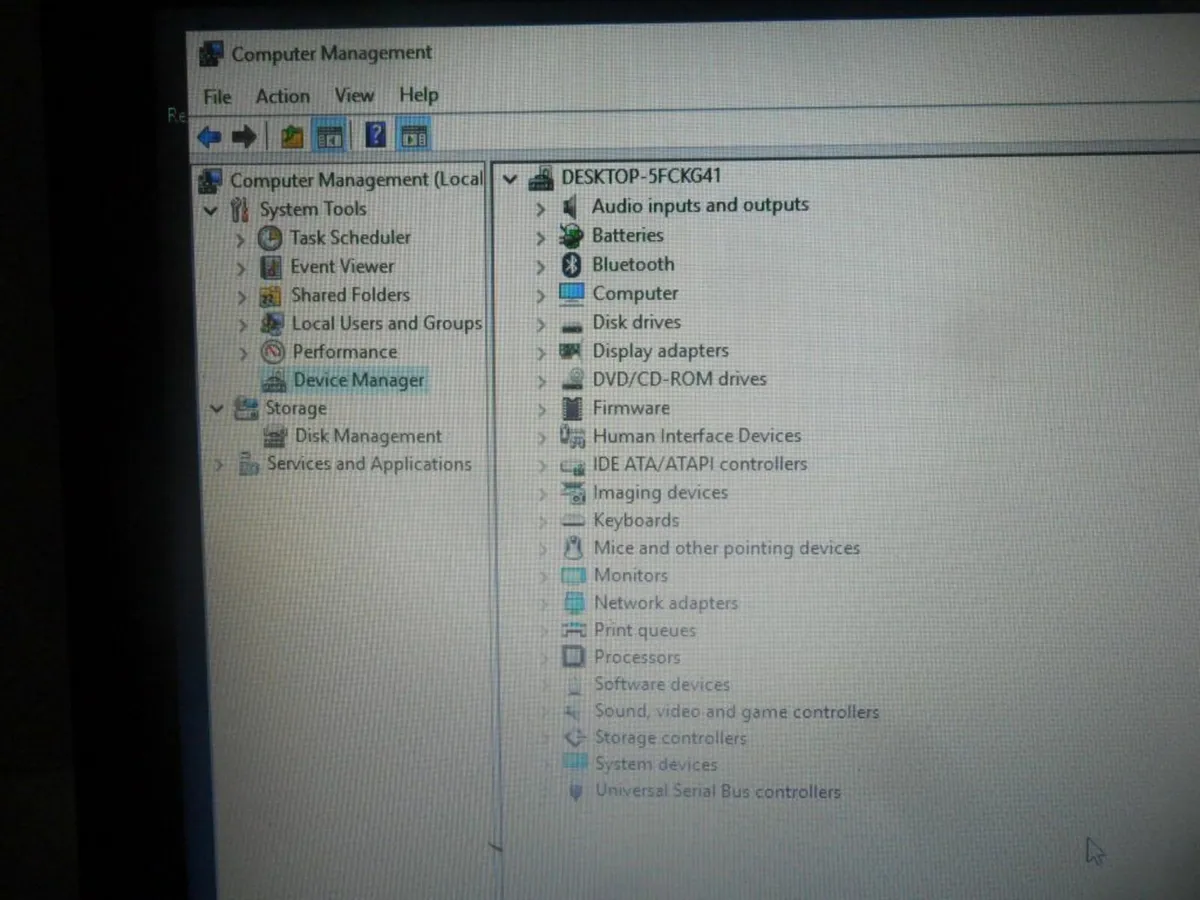
Task: Click the Forward navigation arrow icon
Action: pos(245,135)
